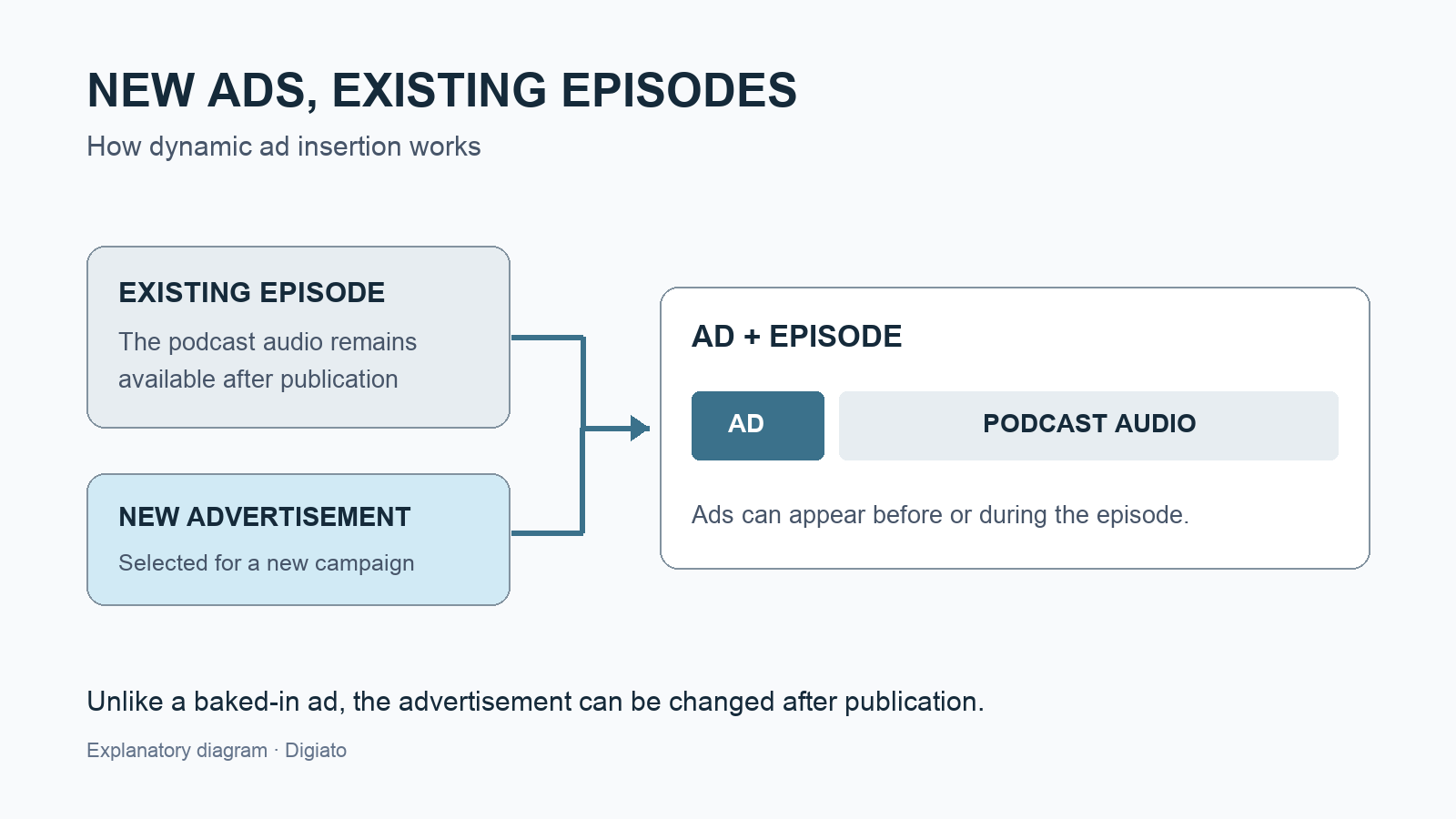Click the 'Selected for a new campaign' text
The image size is (1456, 819).
tap(267, 563)
